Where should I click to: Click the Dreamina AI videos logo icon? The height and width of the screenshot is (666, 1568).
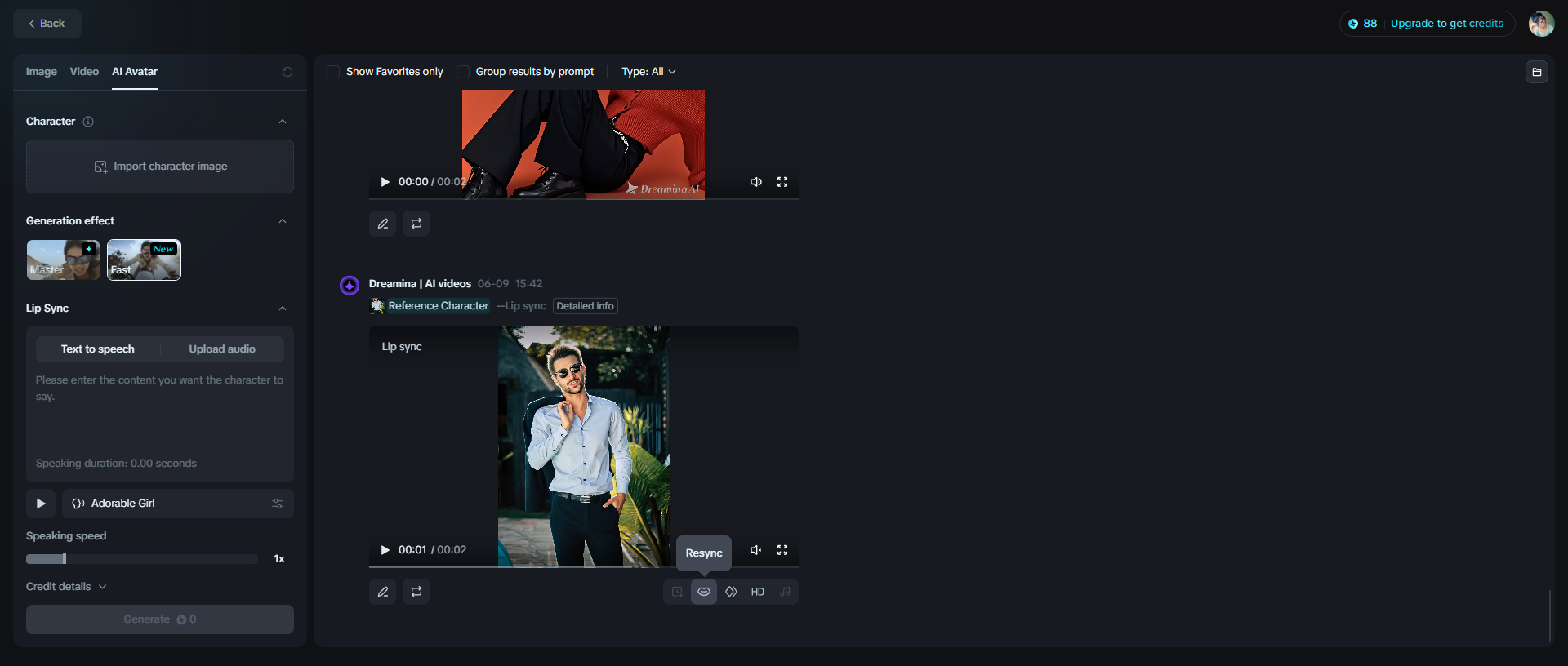[x=350, y=285]
